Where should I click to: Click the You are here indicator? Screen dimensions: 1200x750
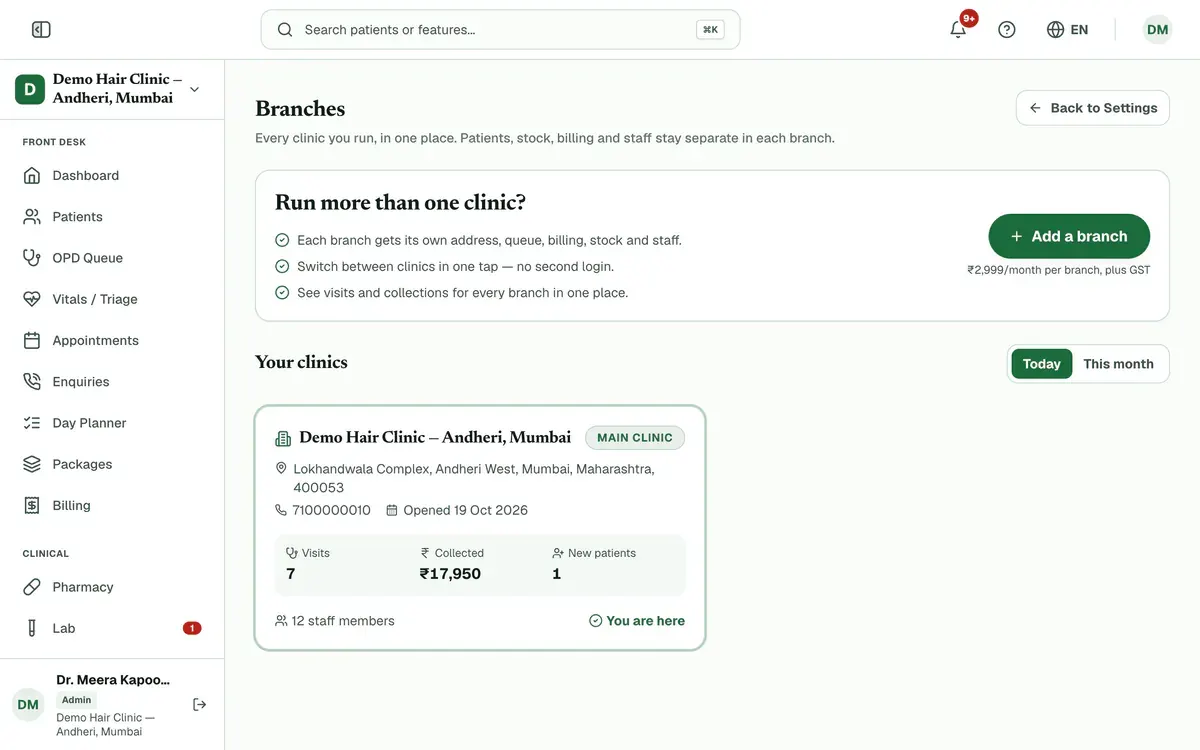(637, 621)
